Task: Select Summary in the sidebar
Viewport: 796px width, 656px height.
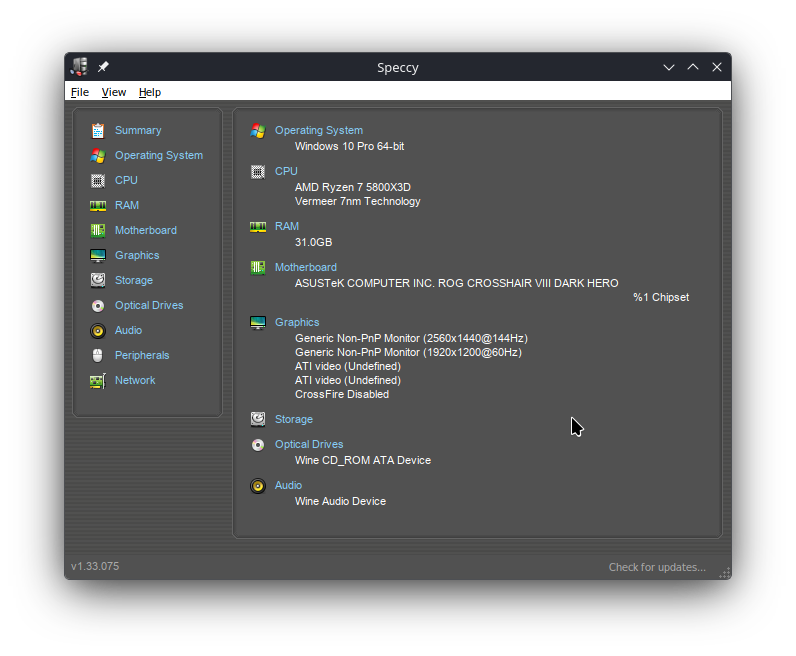Action: 138,130
